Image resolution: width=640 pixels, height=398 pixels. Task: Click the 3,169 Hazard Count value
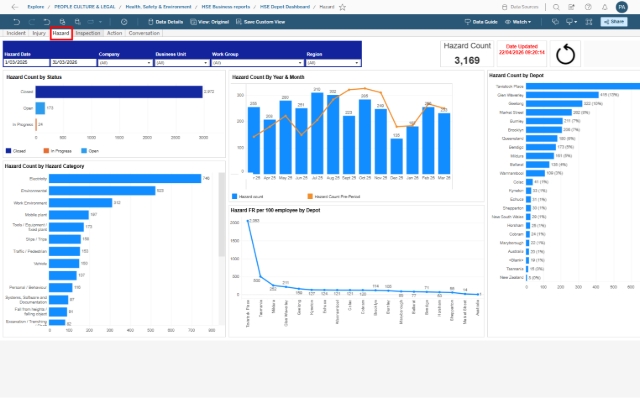coord(467,60)
